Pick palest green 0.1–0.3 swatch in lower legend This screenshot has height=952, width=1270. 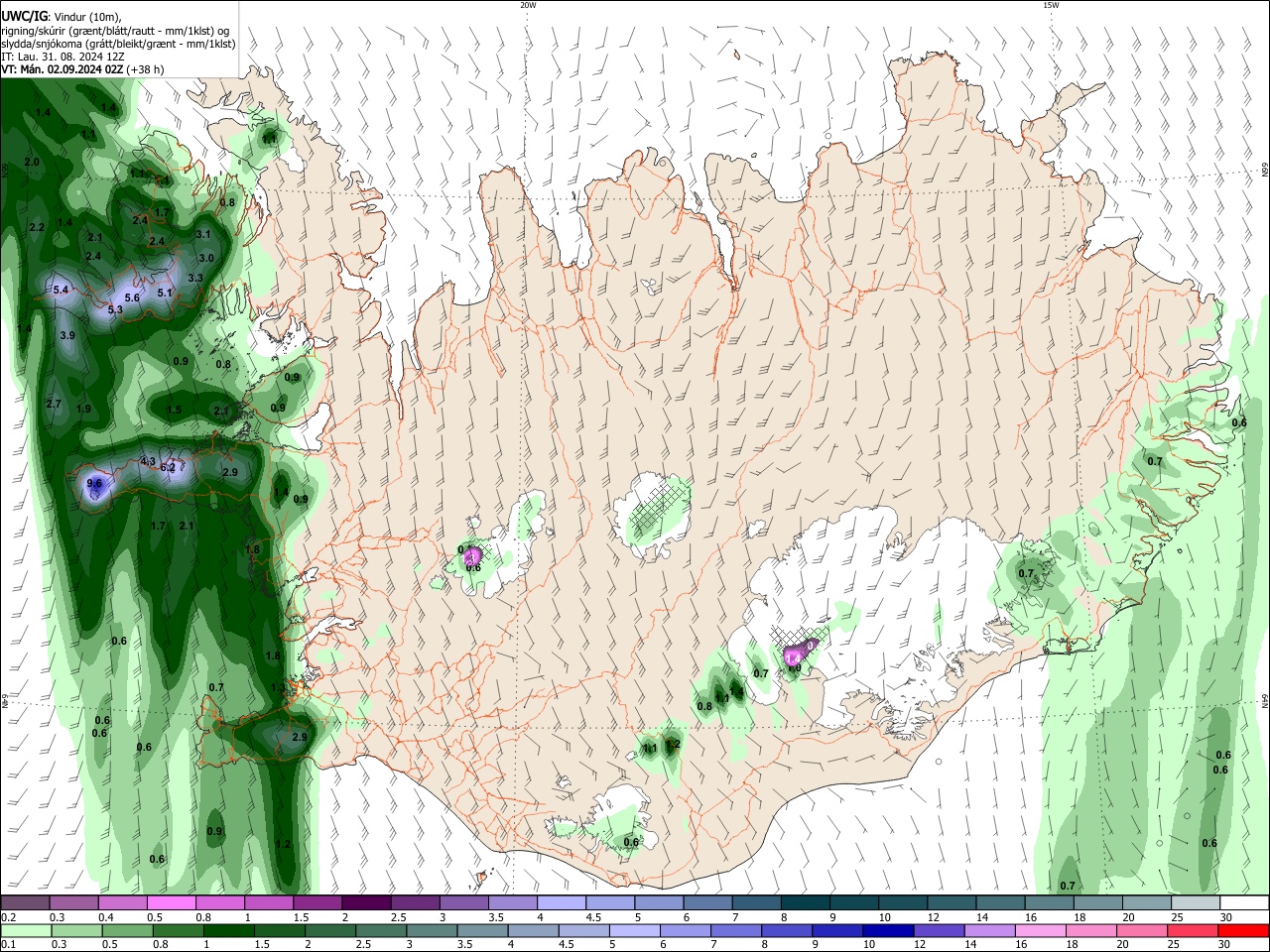click(x=25, y=930)
